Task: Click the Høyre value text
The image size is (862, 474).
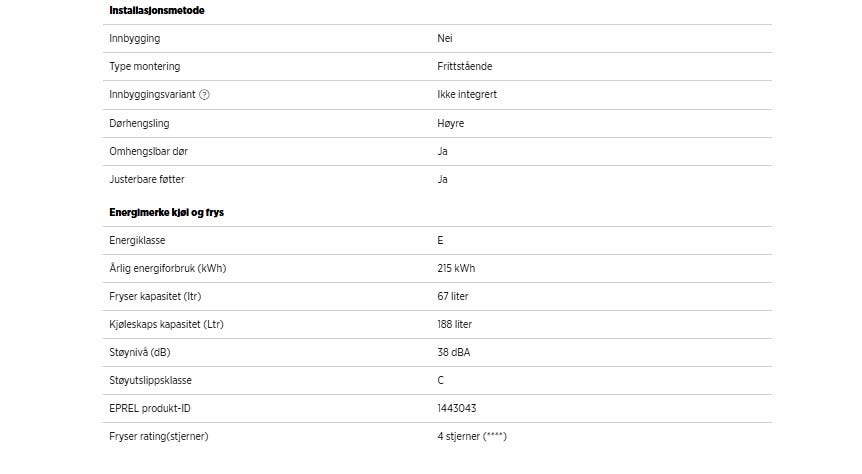Action: (x=451, y=123)
